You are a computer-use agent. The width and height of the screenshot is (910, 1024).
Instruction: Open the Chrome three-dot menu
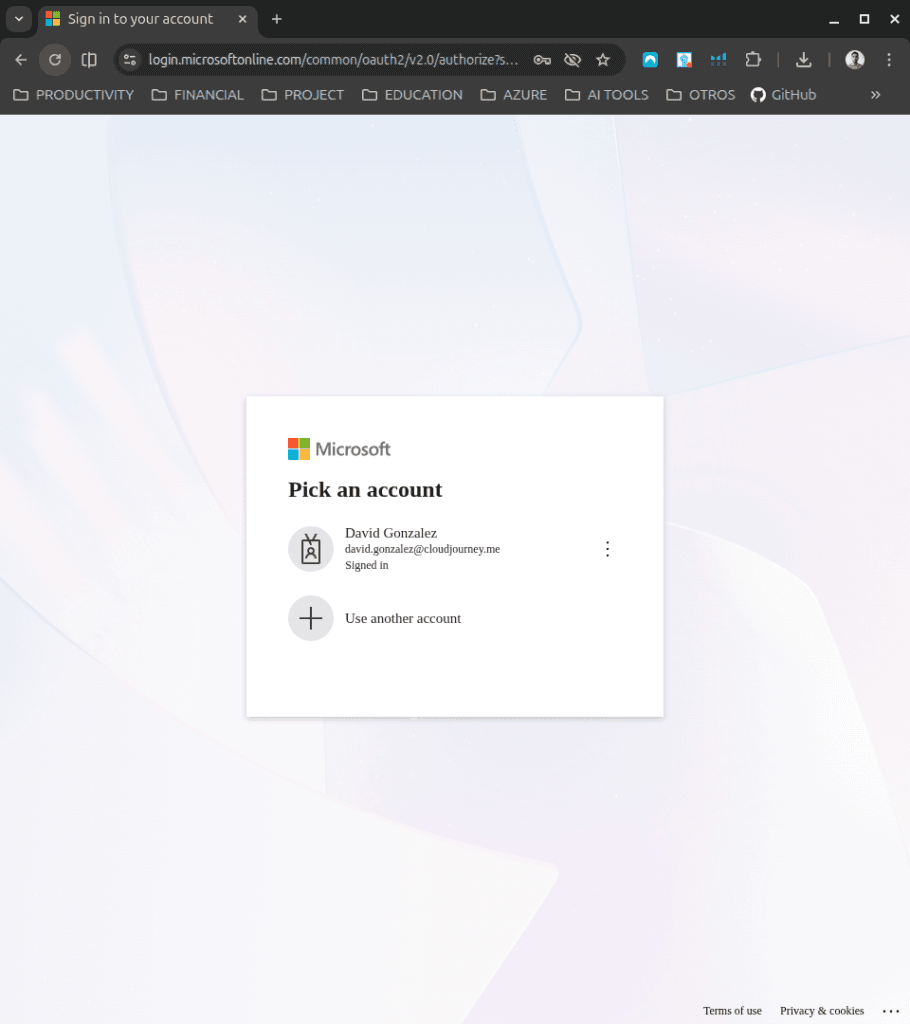click(889, 60)
